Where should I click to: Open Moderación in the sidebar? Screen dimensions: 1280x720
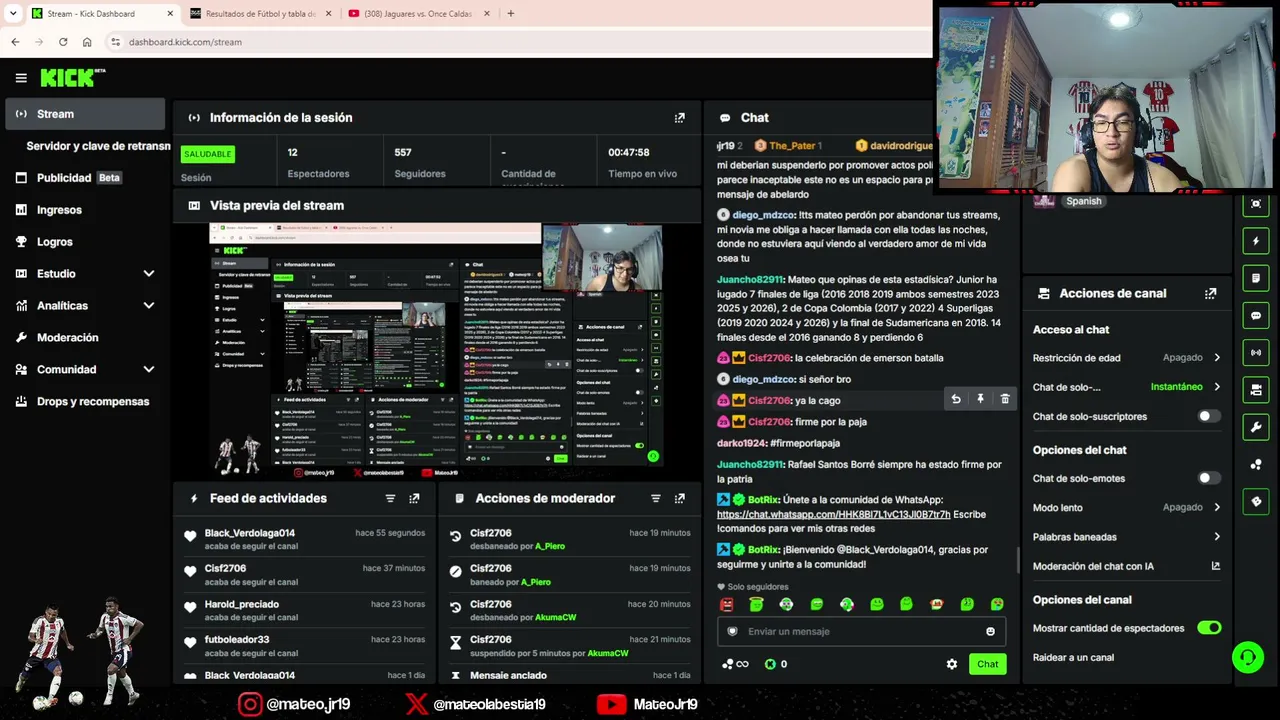(x=85, y=338)
